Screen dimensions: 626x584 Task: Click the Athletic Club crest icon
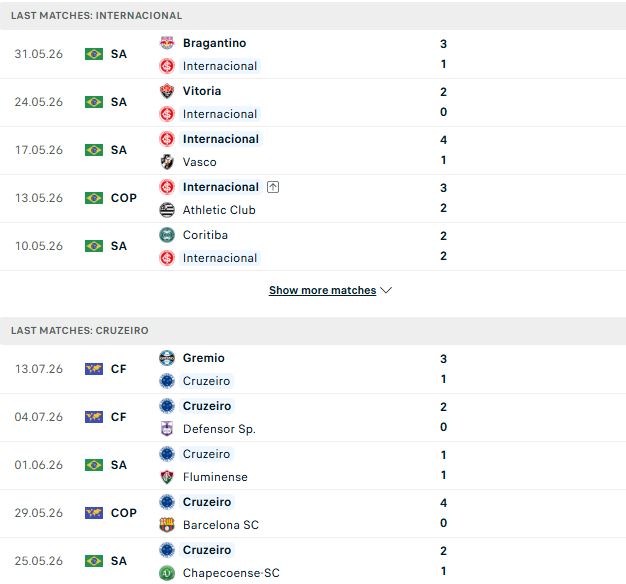tap(167, 210)
